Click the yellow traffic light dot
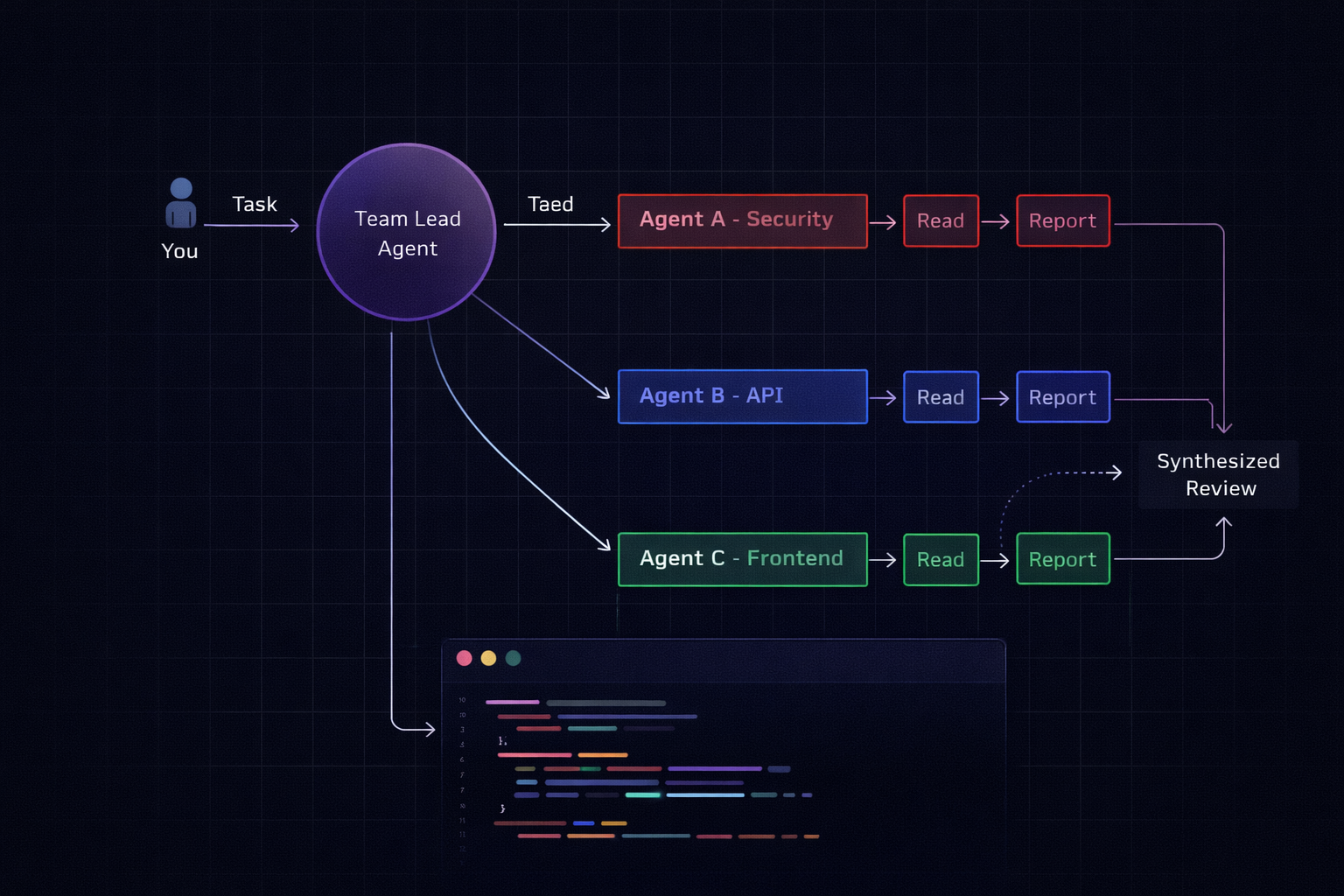The width and height of the screenshot is (1344, 896). click(488, 658)
